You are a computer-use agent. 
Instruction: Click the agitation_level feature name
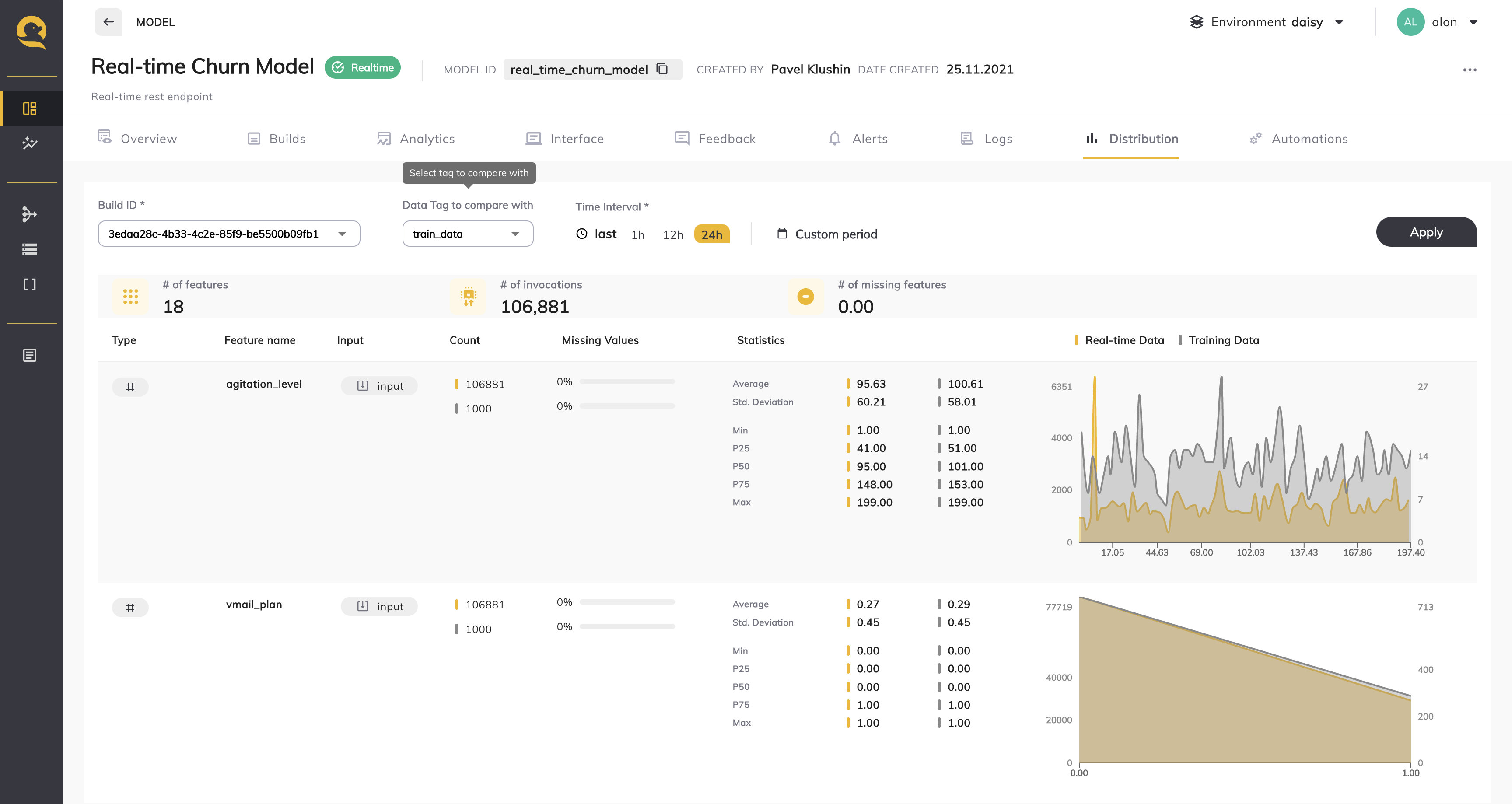click(x=263, y=384)
